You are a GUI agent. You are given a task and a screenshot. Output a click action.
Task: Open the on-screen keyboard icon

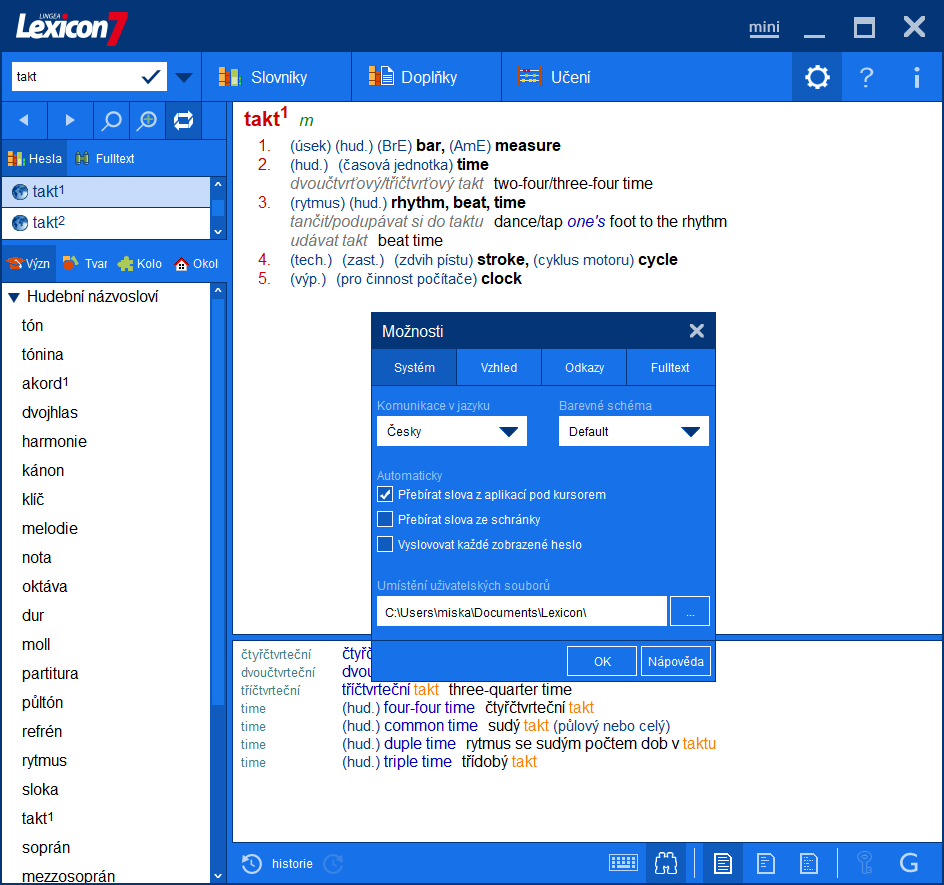pos(623,863)
